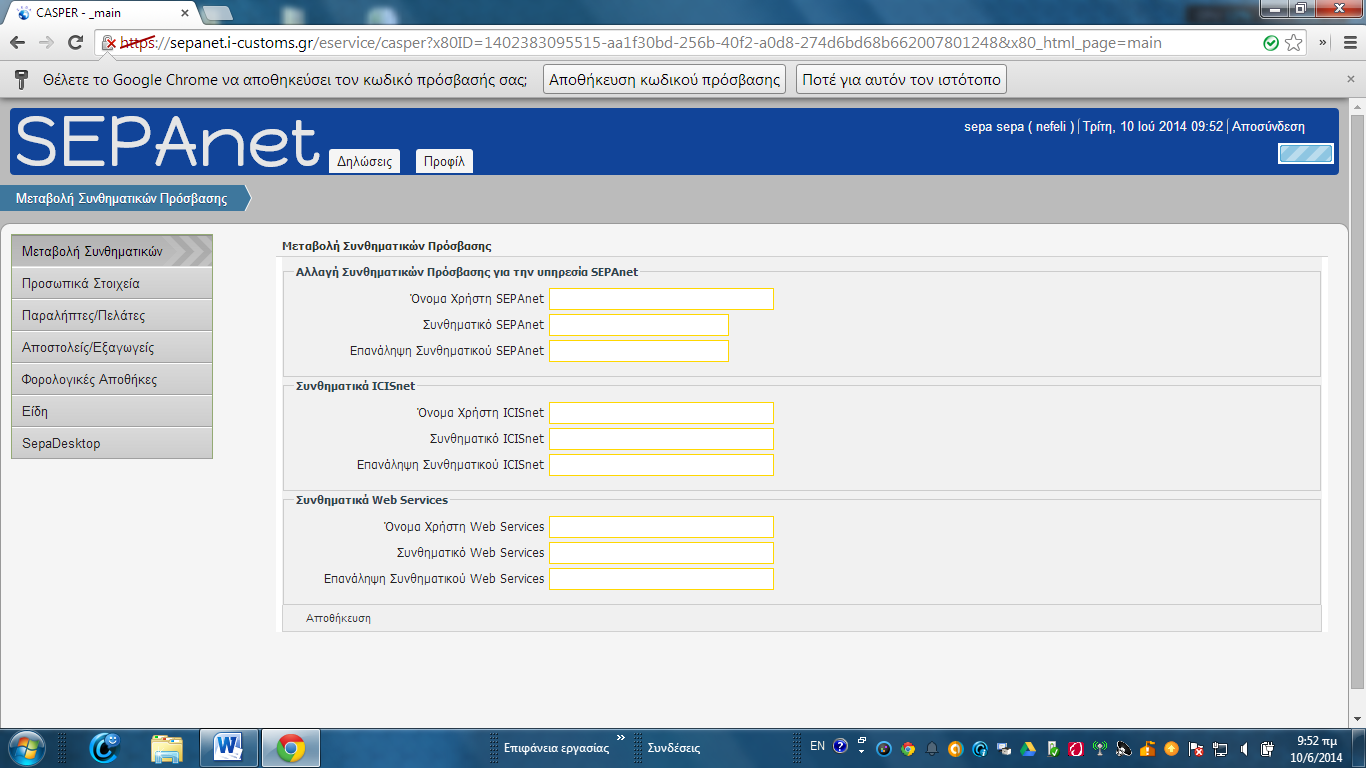Open a new tab with the new-tab button

coord(218,13)
